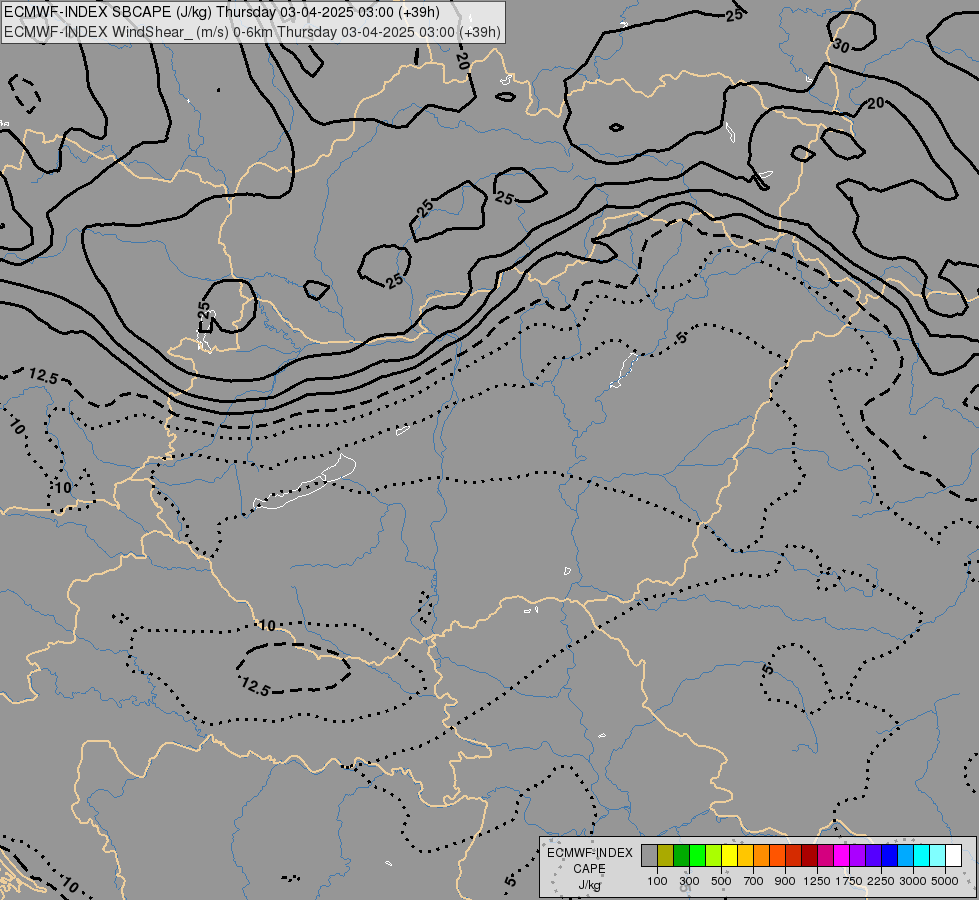This screenshot has width=979, height=900.
Task: Click the '900' legend value
Action: point(785,881)
